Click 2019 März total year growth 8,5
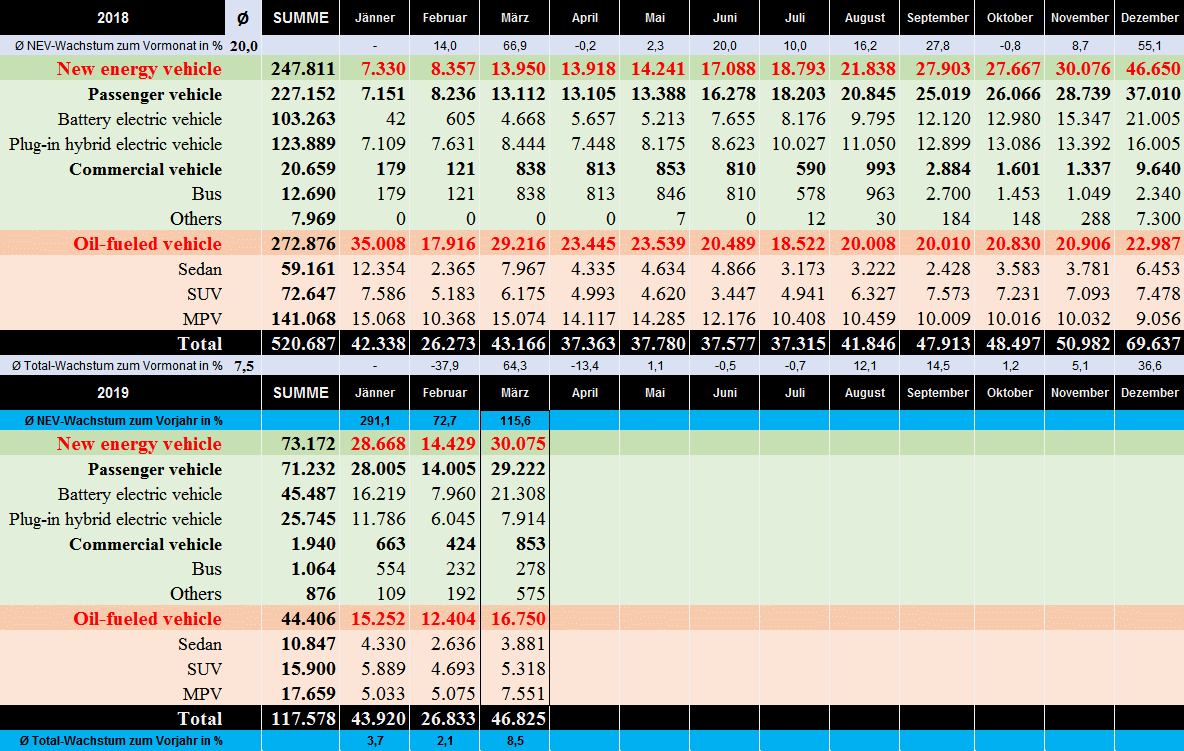 tap(515, 740)
